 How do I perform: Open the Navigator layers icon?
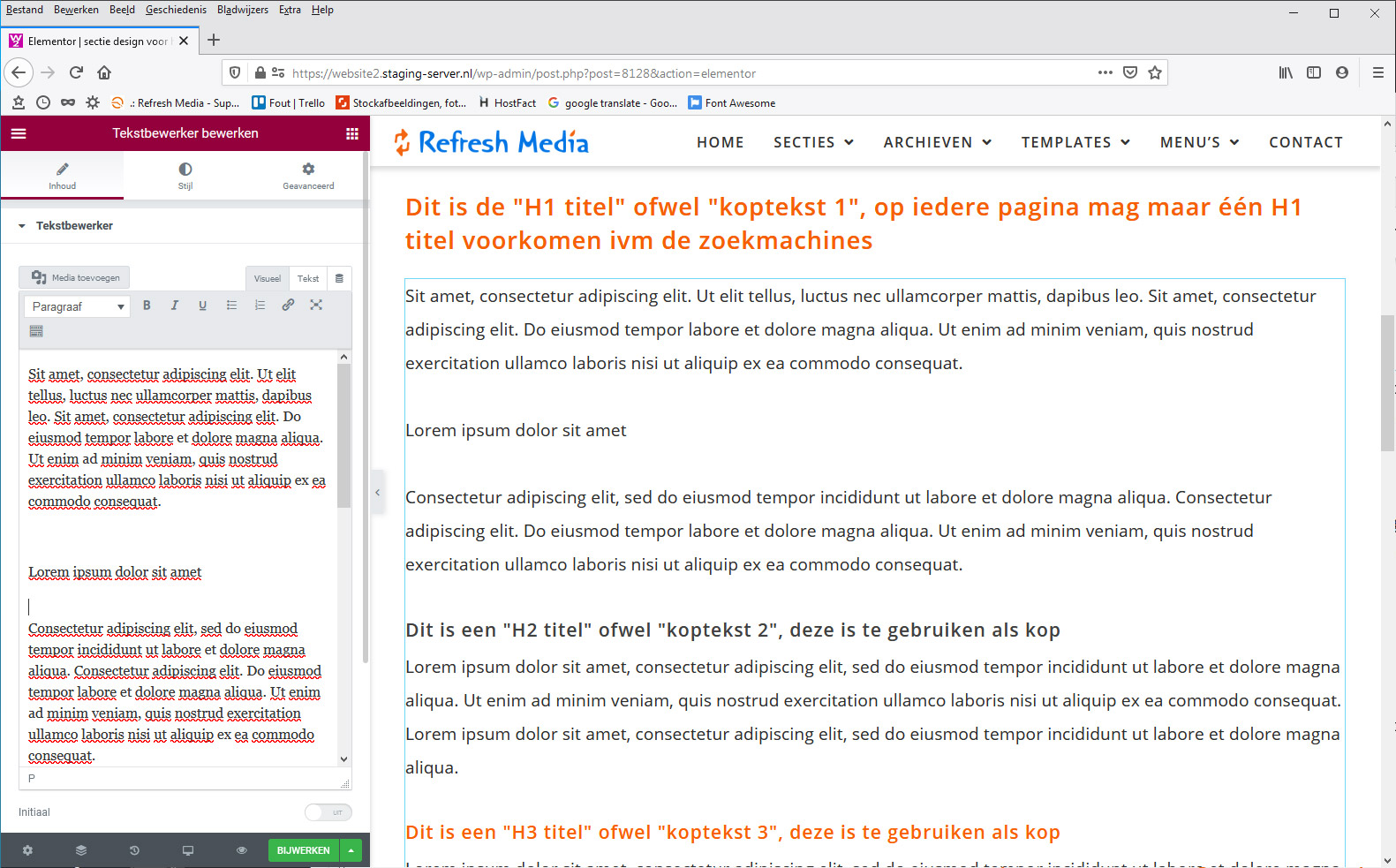coord(81,850)
